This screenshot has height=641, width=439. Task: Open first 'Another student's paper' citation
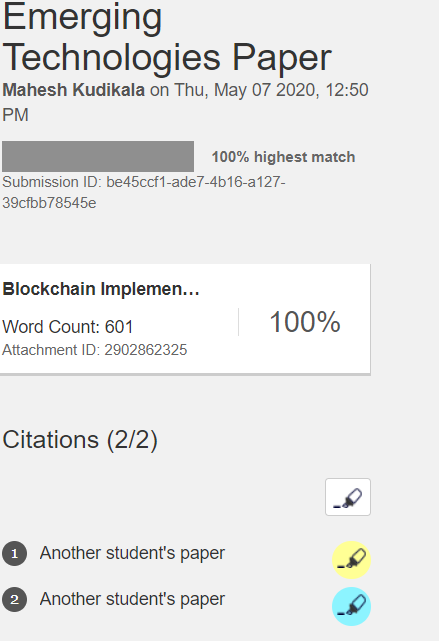pos(132,553)
